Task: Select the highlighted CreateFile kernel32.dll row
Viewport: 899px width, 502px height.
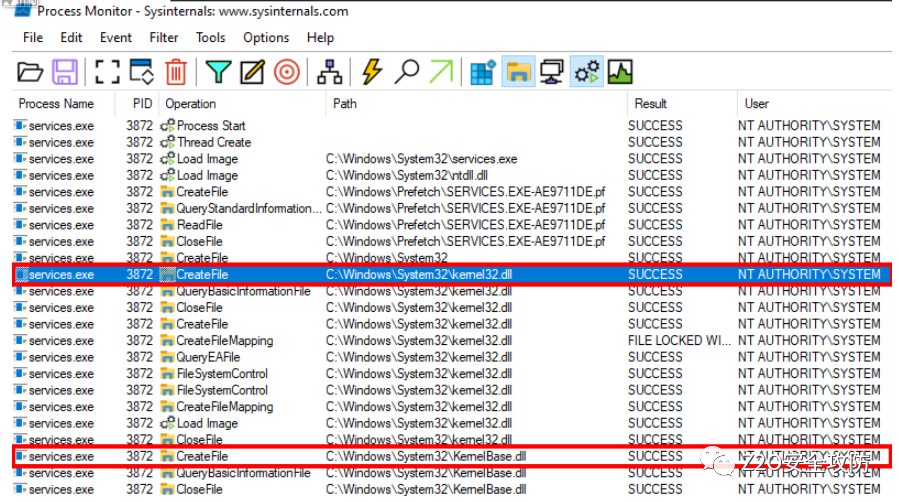Action: [452, 274]
